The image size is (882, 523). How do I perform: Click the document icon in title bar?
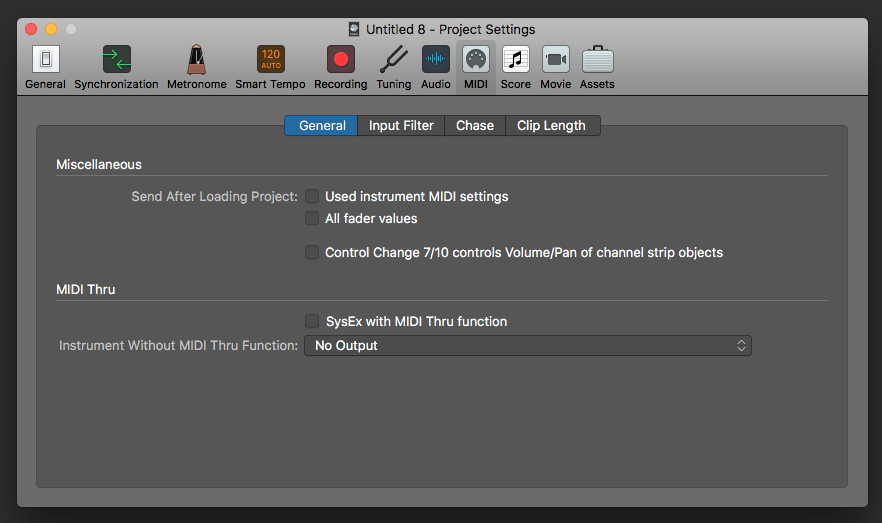click(x=354, y=29)
